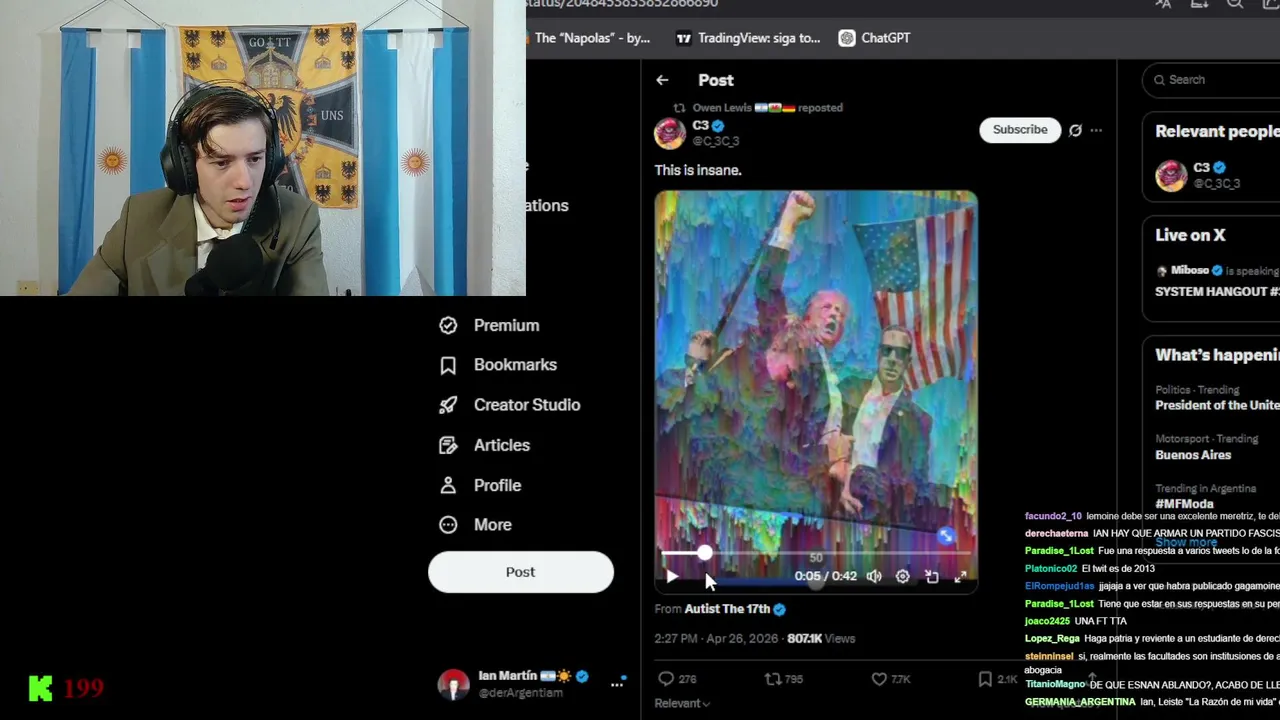The image size is (1280, 720).
Task: Mute the video with the speaker icon
Action: (x=874, y=576)
